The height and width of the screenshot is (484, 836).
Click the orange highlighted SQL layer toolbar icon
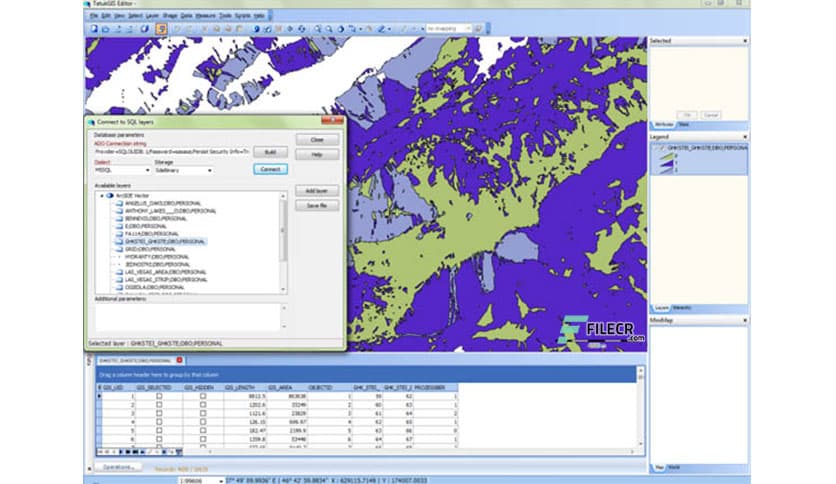click(x=160, y=29)
